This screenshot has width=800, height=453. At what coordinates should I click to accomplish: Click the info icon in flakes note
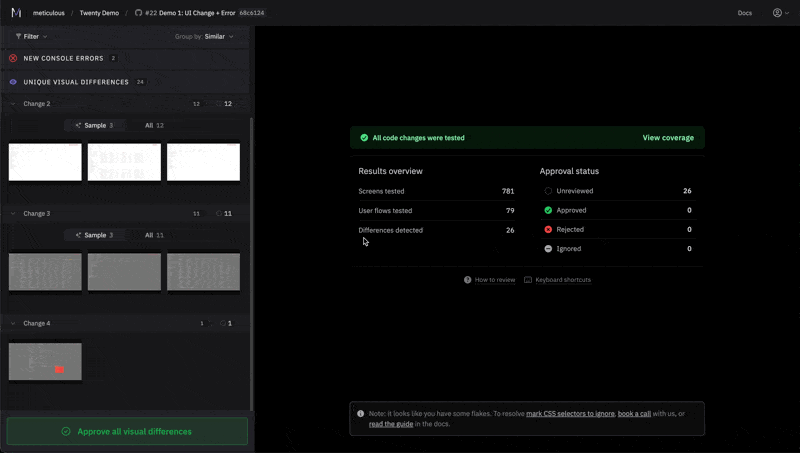click(x=361, y=414)
